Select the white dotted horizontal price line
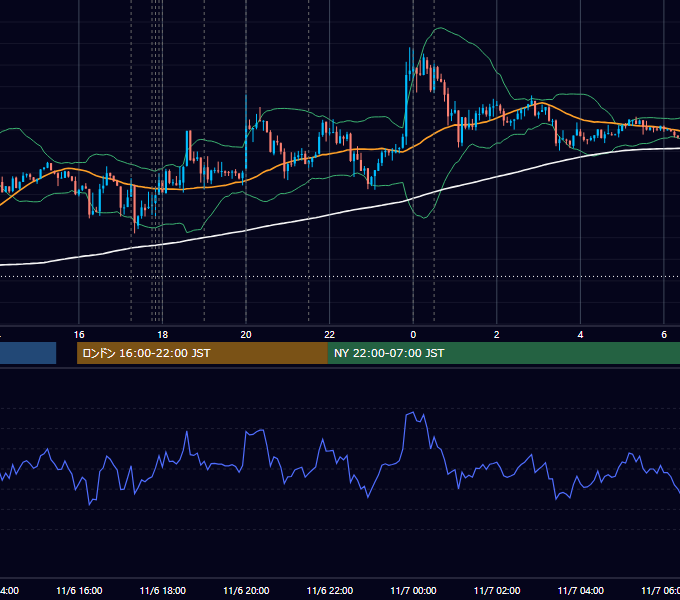This screenshot has width=680, height=600. tap(340, 276)
